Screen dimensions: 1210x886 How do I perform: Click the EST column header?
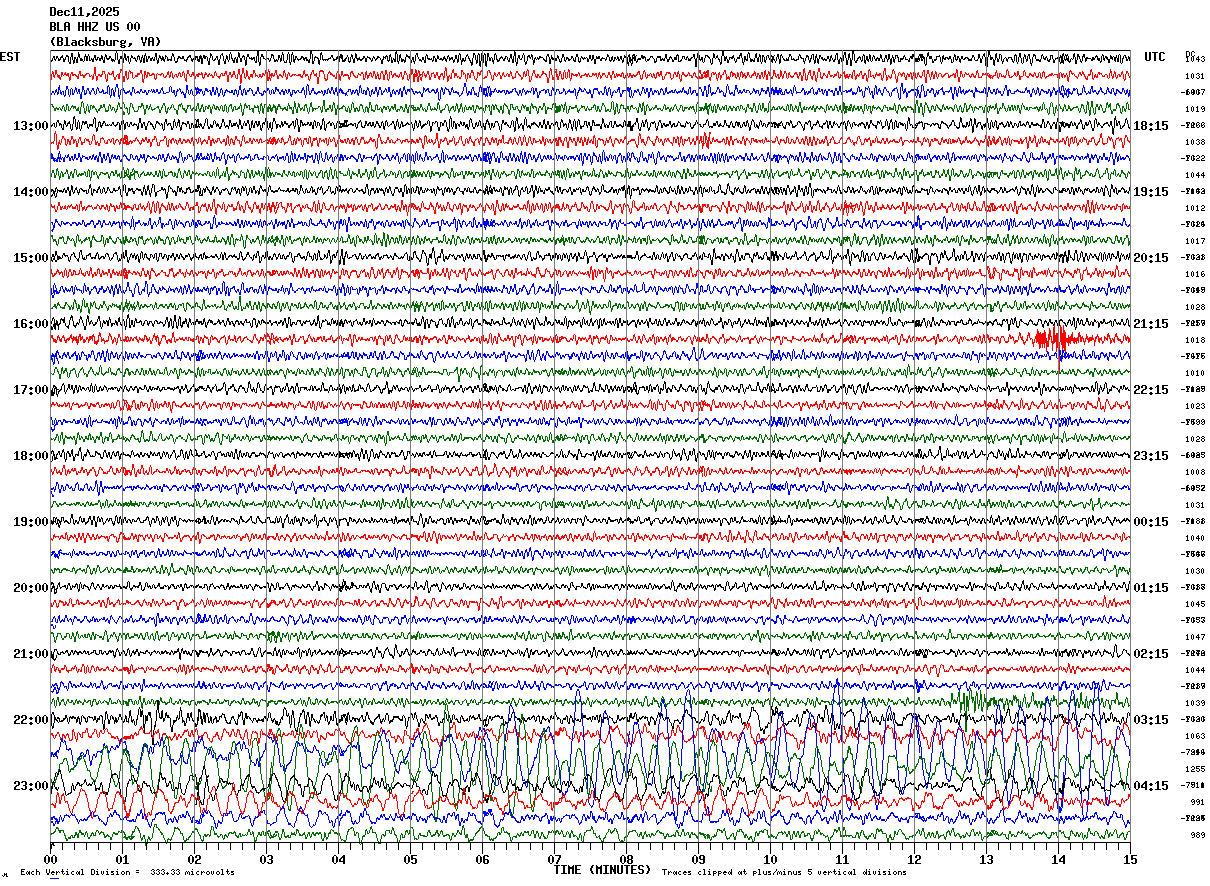point(10,57)
